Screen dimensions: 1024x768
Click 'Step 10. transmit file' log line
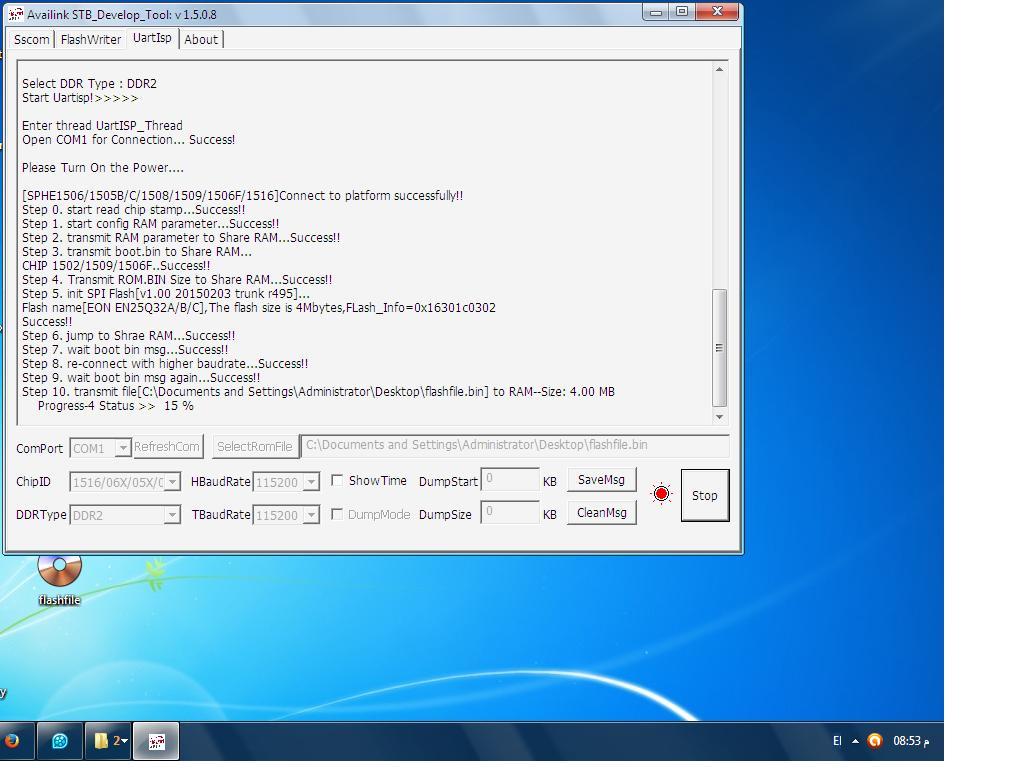(x=318, y=392)
